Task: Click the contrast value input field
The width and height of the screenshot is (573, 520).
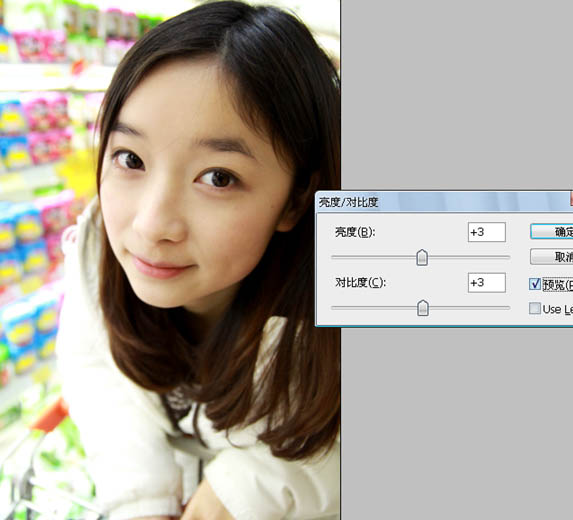Action: [486, 282]
